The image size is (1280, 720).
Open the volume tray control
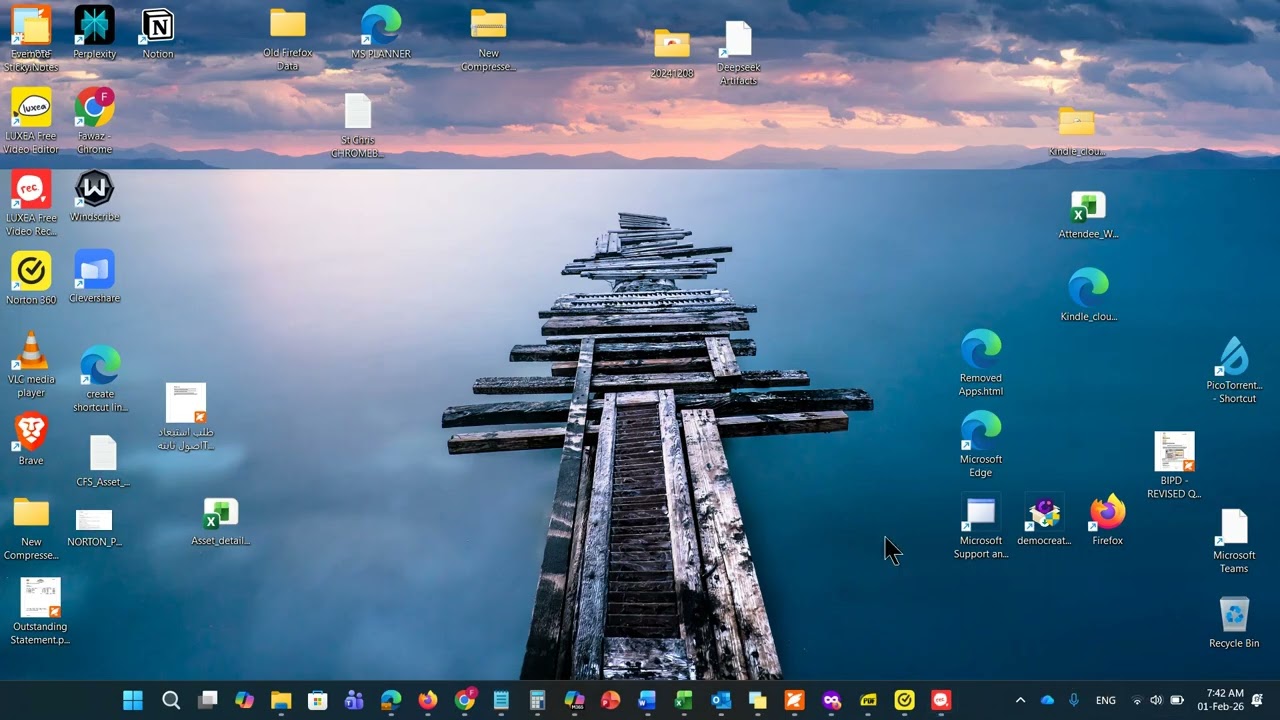pos(1156,701)
